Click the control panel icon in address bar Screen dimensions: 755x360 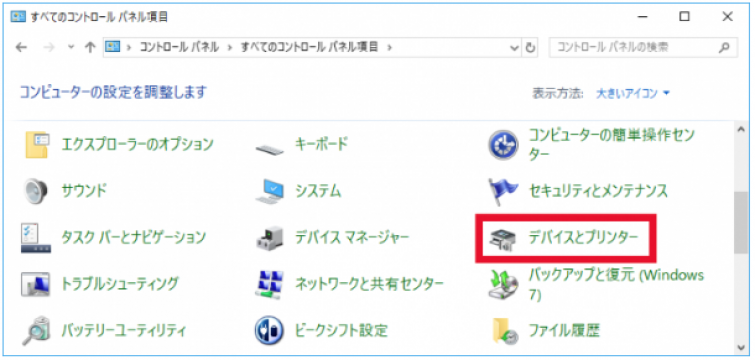click(x=113, y=47)
